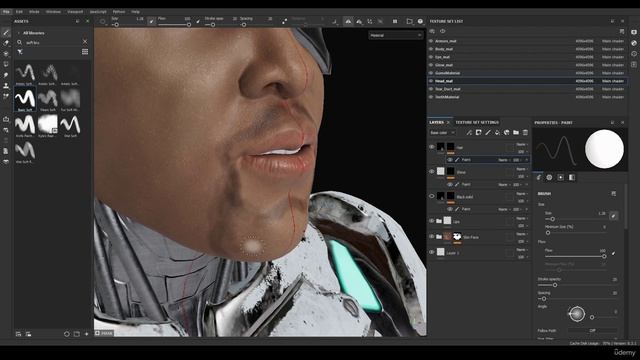
Task: Expand the All libraries asset tree
Action: coord(18,33)
